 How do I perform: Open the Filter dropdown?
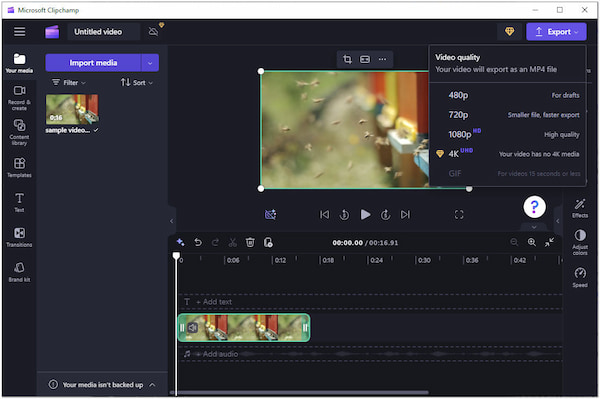point(69,82)
